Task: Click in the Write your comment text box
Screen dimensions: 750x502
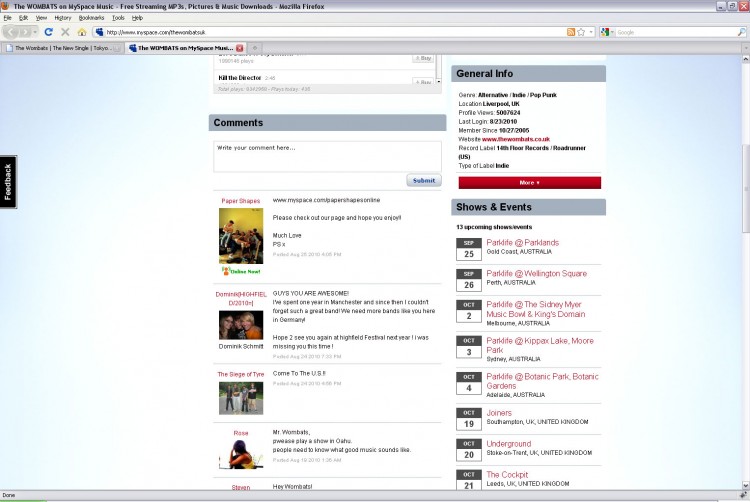Action: tap(327, 156)
